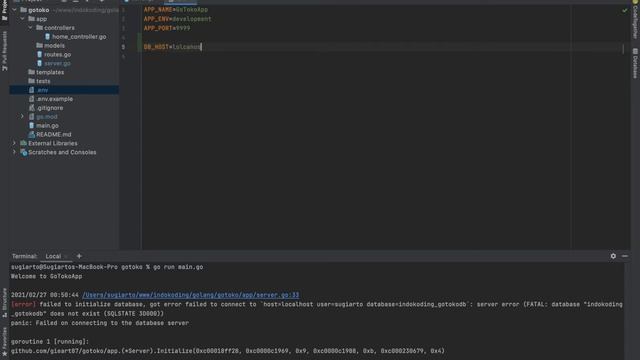Open terminal settings gear

tap(613, 256)
